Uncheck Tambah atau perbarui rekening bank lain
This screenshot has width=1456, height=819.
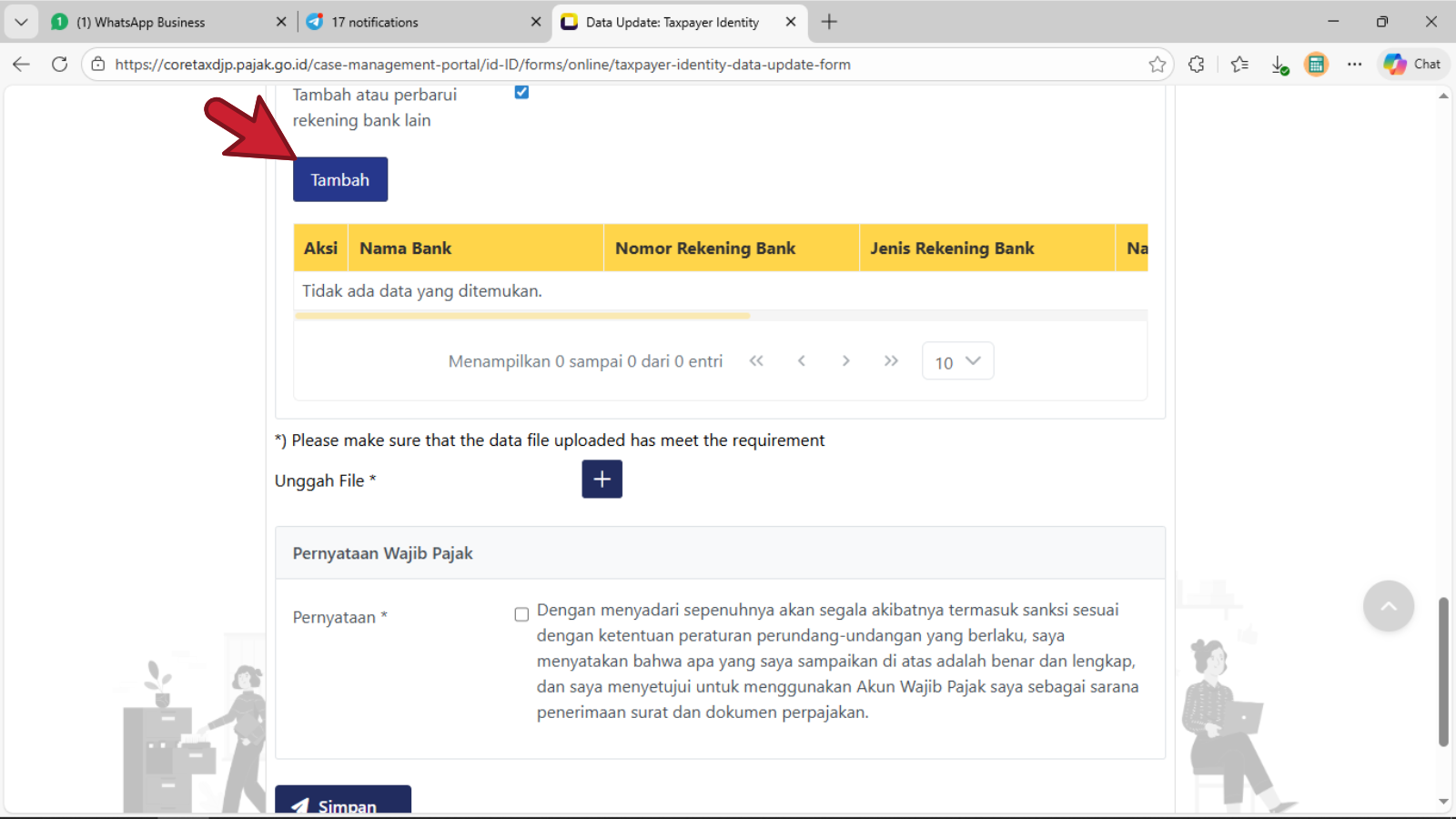pos(521,92)
